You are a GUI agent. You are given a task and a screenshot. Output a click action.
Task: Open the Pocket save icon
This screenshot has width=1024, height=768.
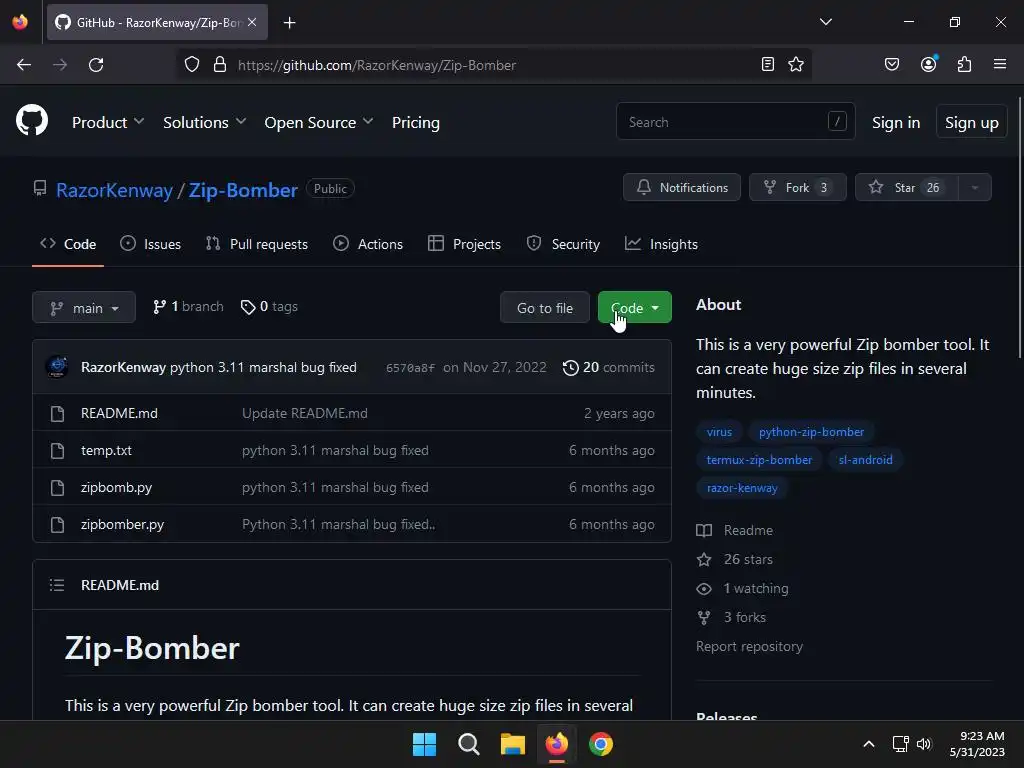891,64
